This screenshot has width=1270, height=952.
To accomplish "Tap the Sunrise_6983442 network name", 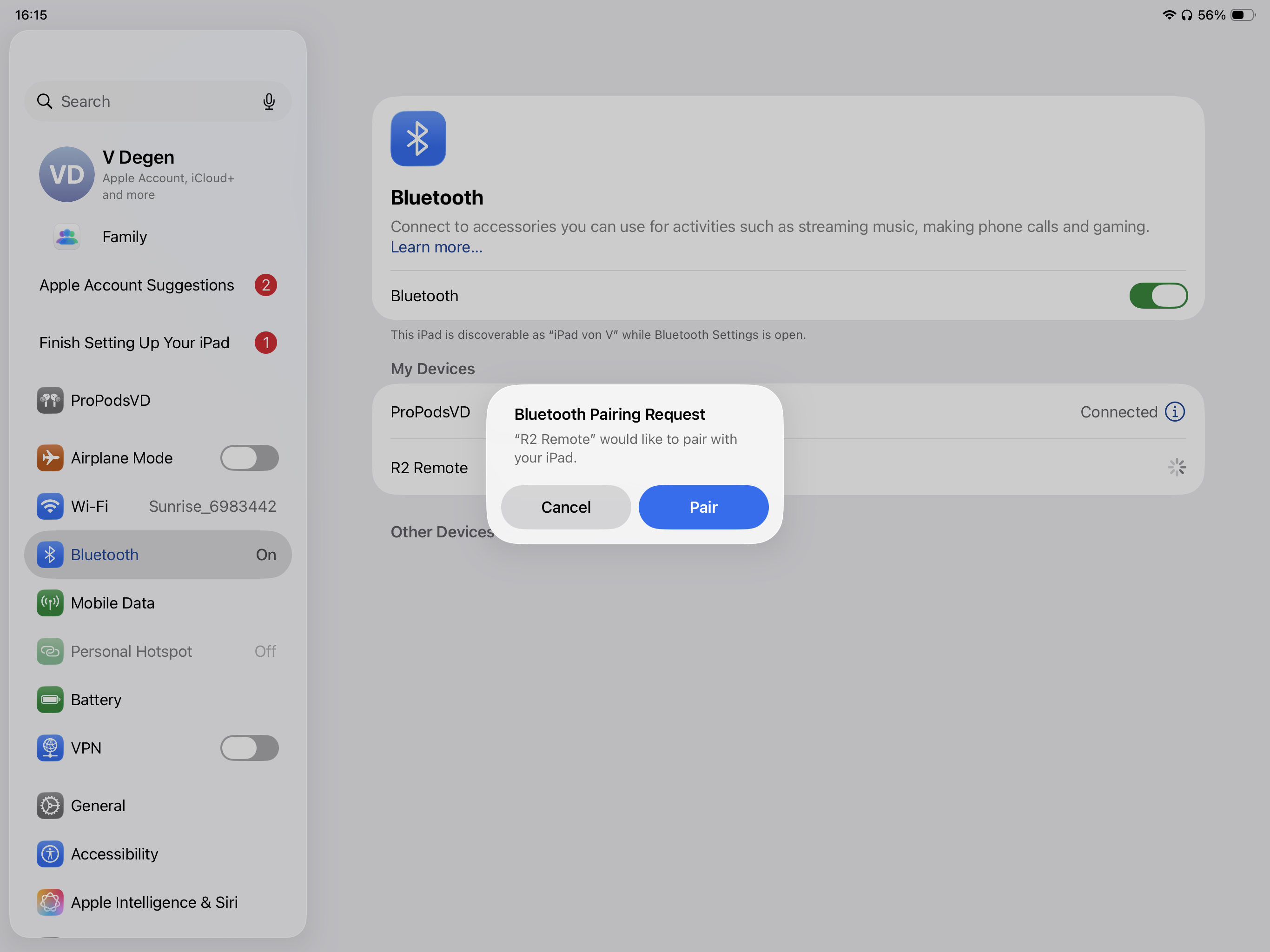I will [212, 506].
